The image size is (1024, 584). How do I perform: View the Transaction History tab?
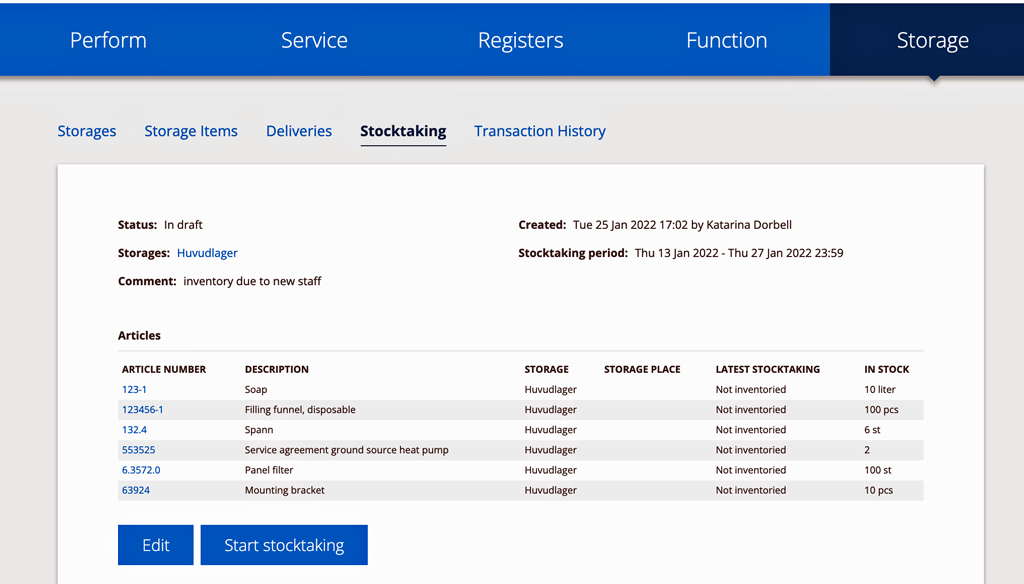click(x=539, y=131)
